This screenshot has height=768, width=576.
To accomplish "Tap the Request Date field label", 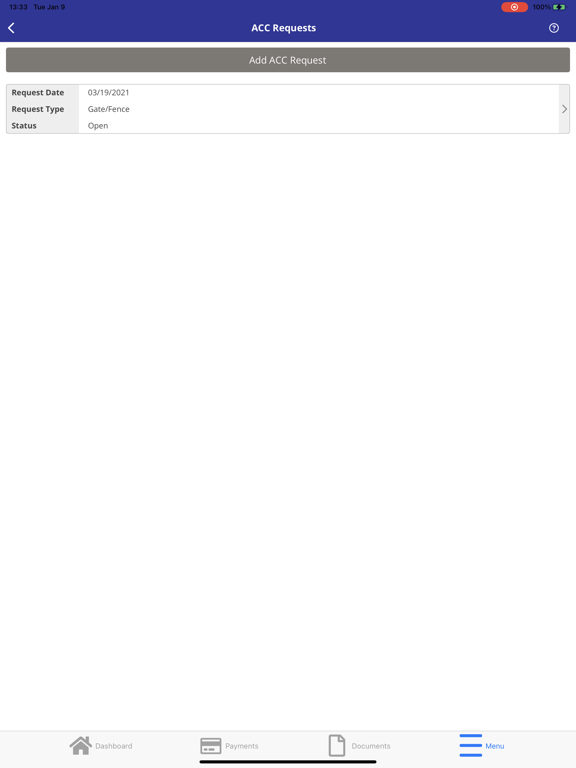I will (x=38, y=92).
